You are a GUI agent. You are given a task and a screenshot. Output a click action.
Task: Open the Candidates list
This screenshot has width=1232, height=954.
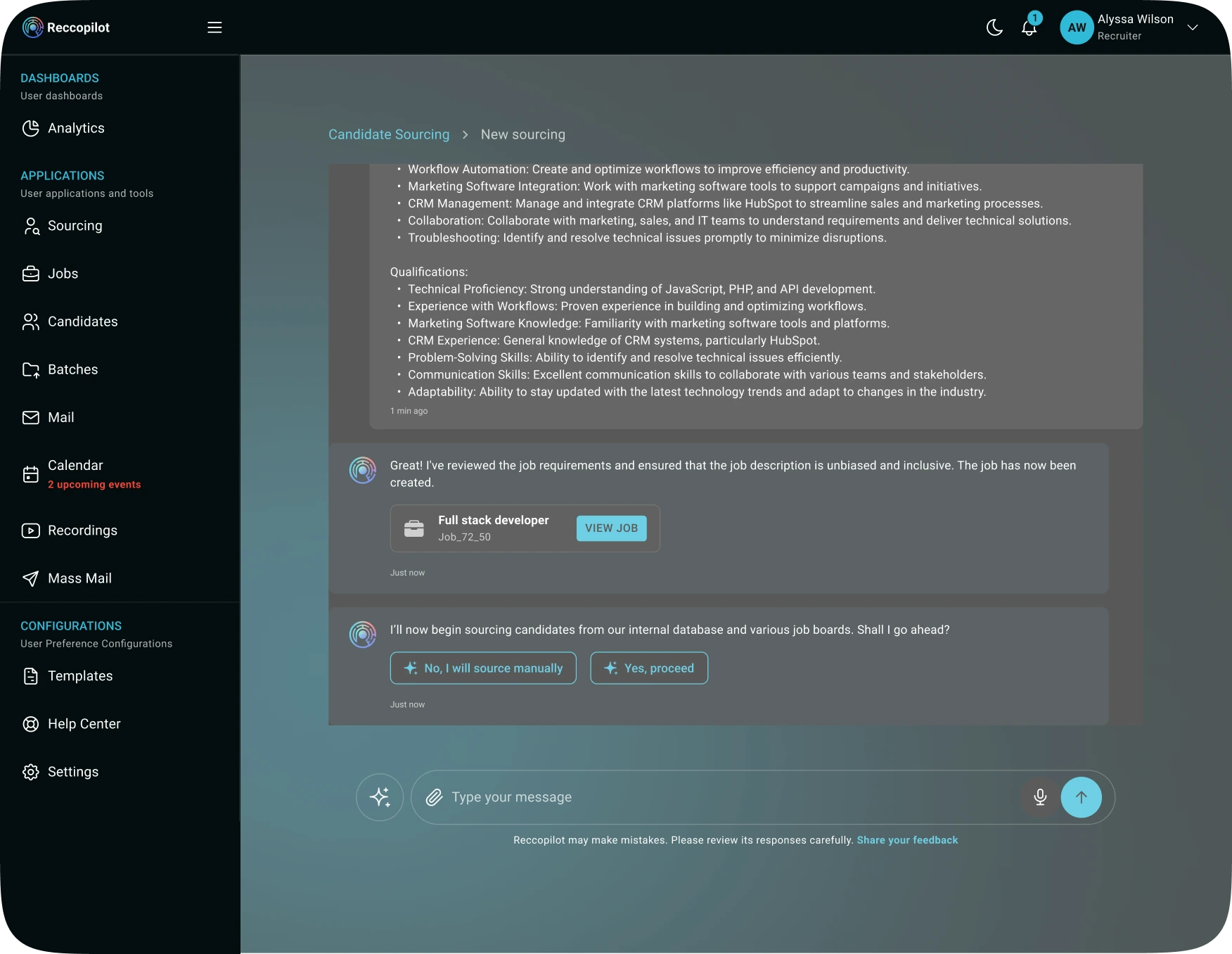(82, 322)
